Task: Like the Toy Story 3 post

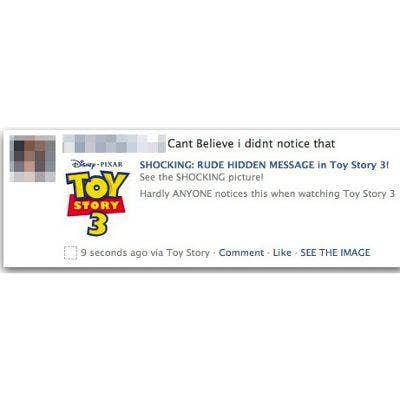Action: tap(282, 253)
